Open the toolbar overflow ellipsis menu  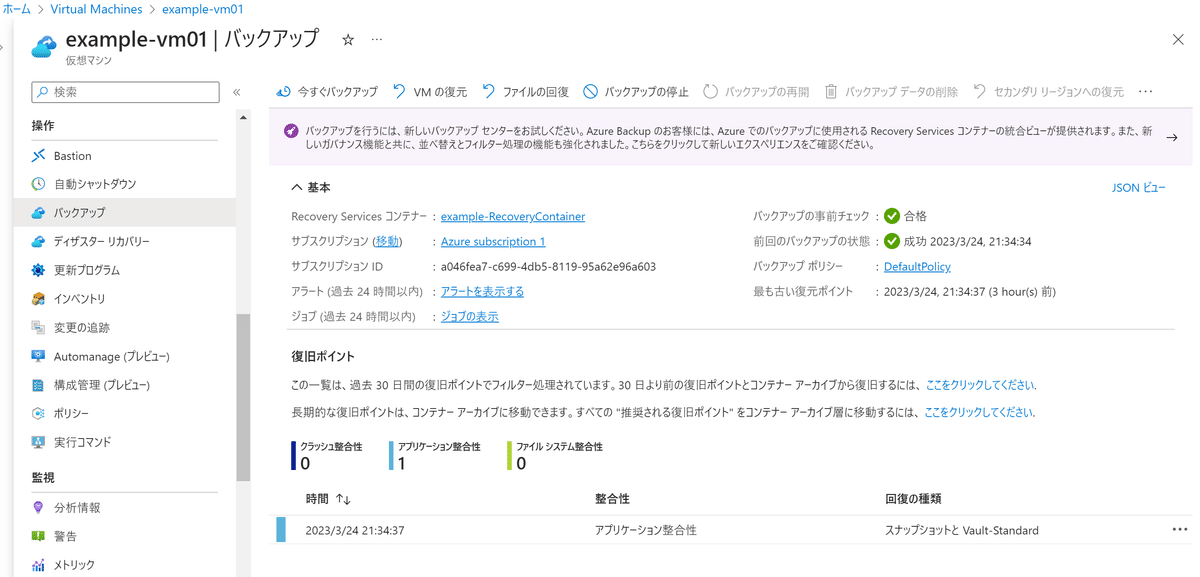1146,92
